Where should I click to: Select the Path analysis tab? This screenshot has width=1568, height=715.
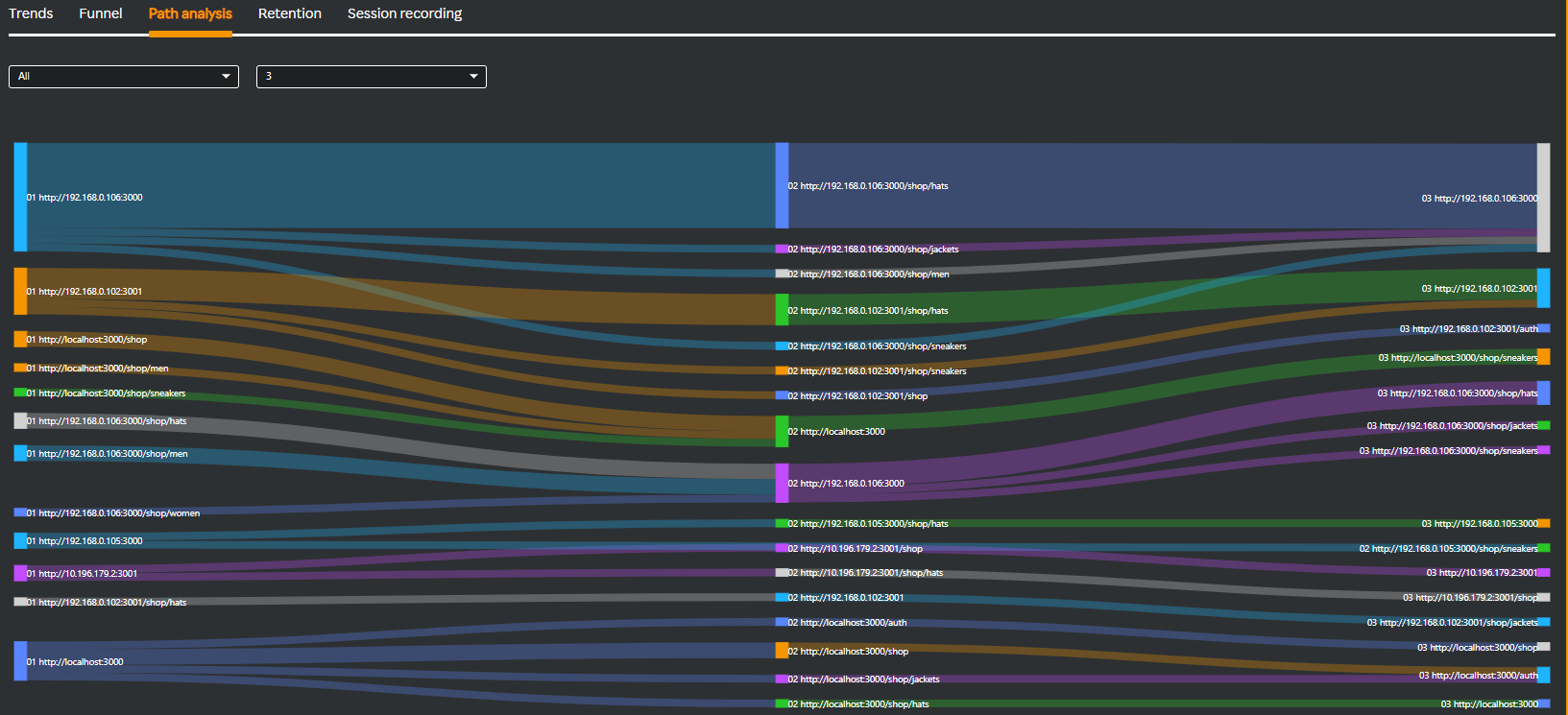(x=190, y=13)
